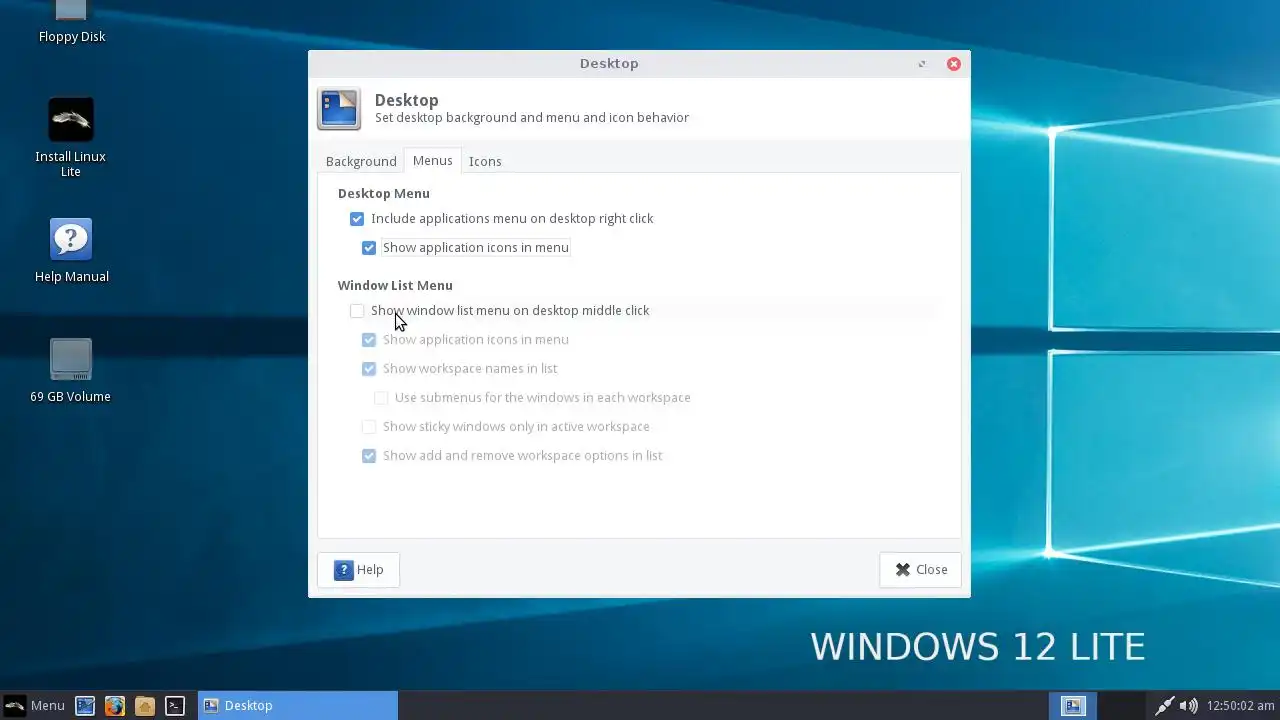This screenshot has height=720, width=1280.
Task: Click the 'Set desktop background and menu and icon behavior' subtitle
Action: [x=532, y=117]
